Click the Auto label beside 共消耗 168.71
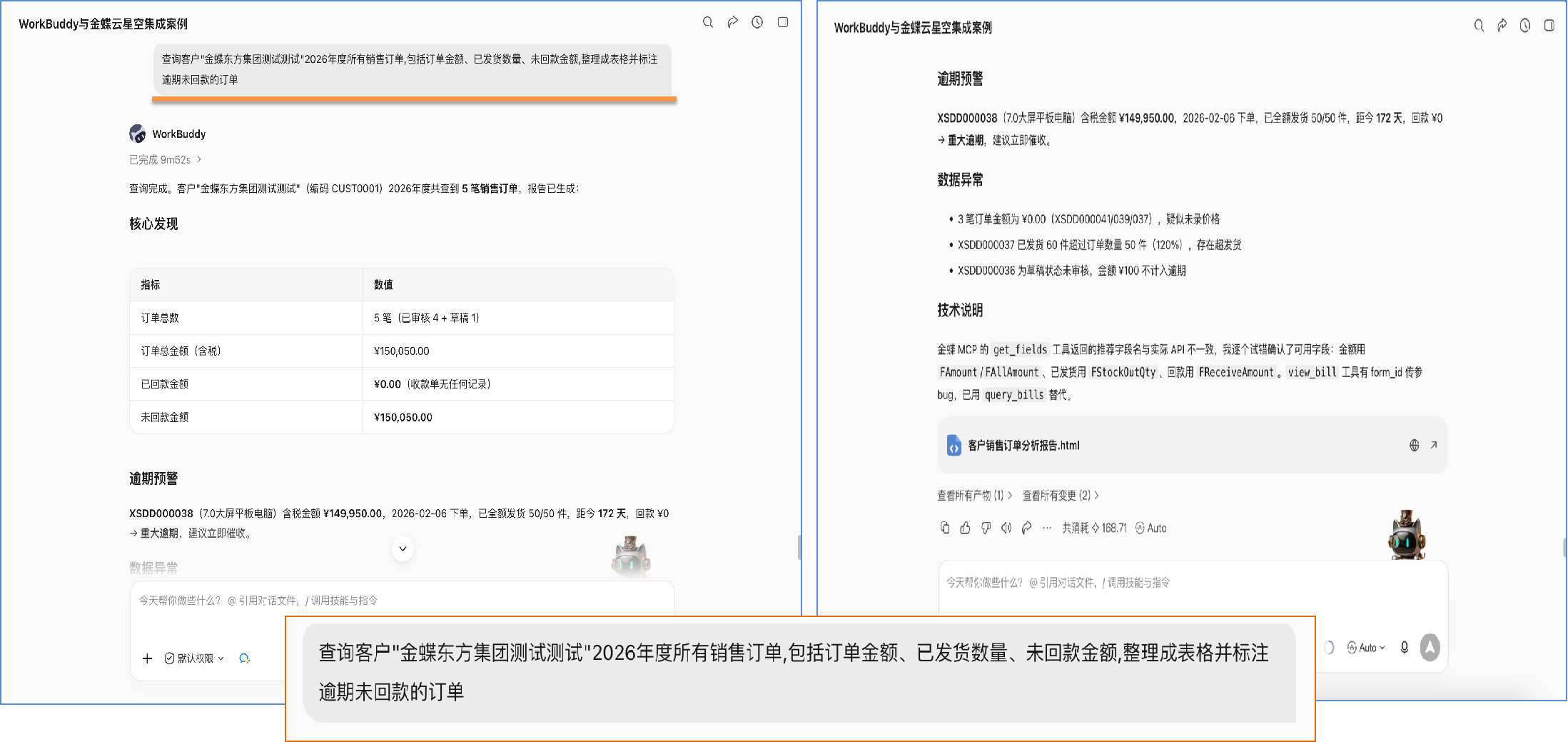This screenshot has width=1568, height=742. (1151, 528)
